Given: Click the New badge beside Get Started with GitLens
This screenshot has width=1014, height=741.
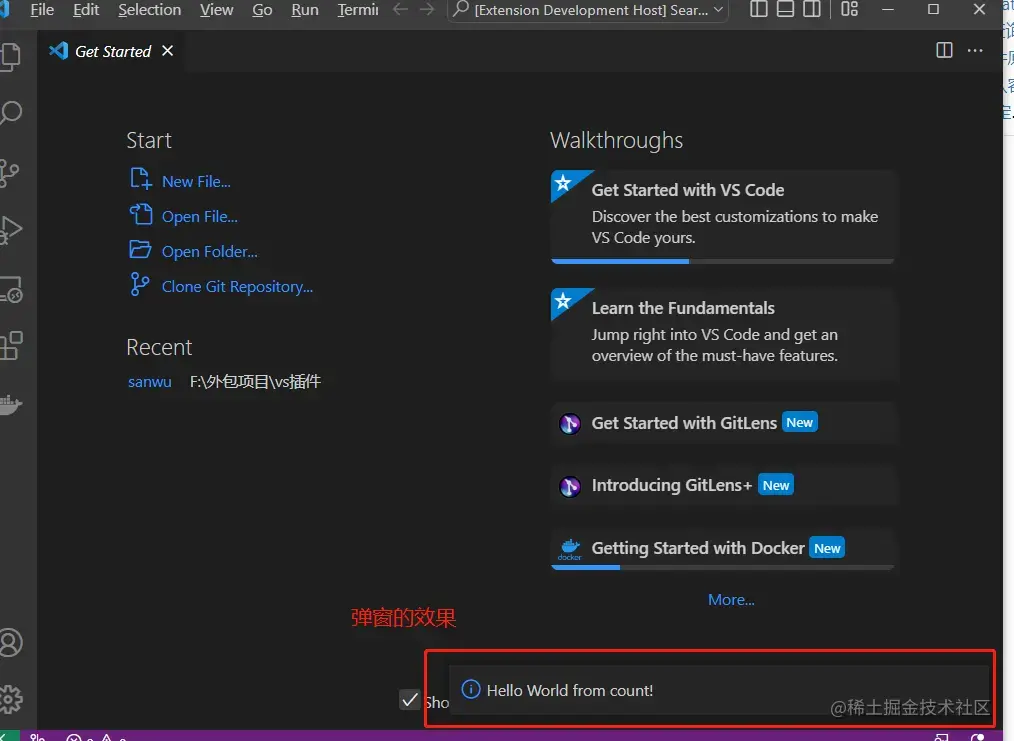Looking at the screenshot, I should point(799,422).
